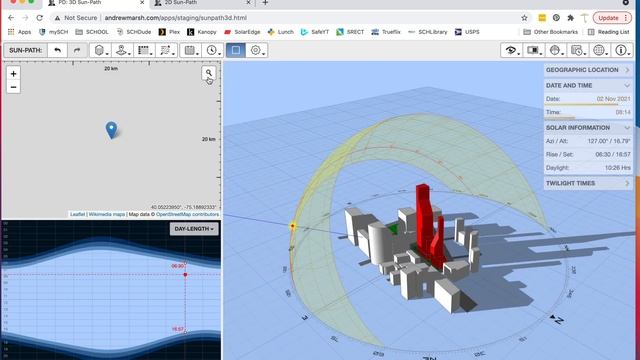Open a new browser tab

pyautogui.click(x=265, y=3)
